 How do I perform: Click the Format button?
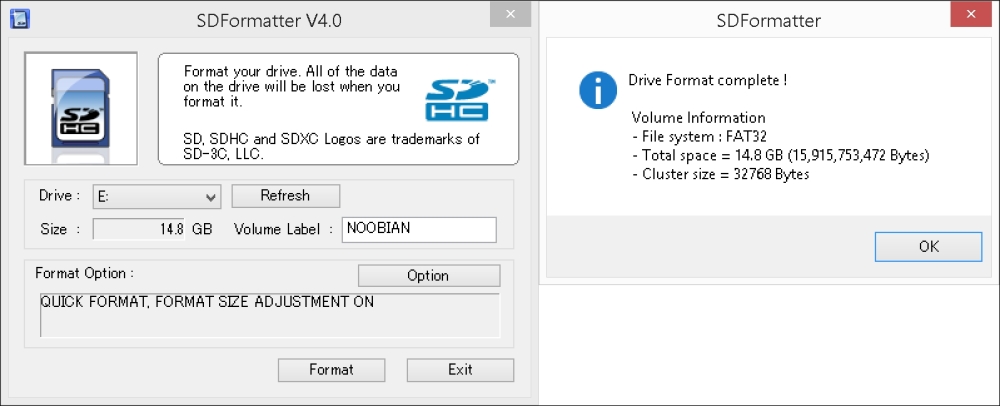coord(331,370)
